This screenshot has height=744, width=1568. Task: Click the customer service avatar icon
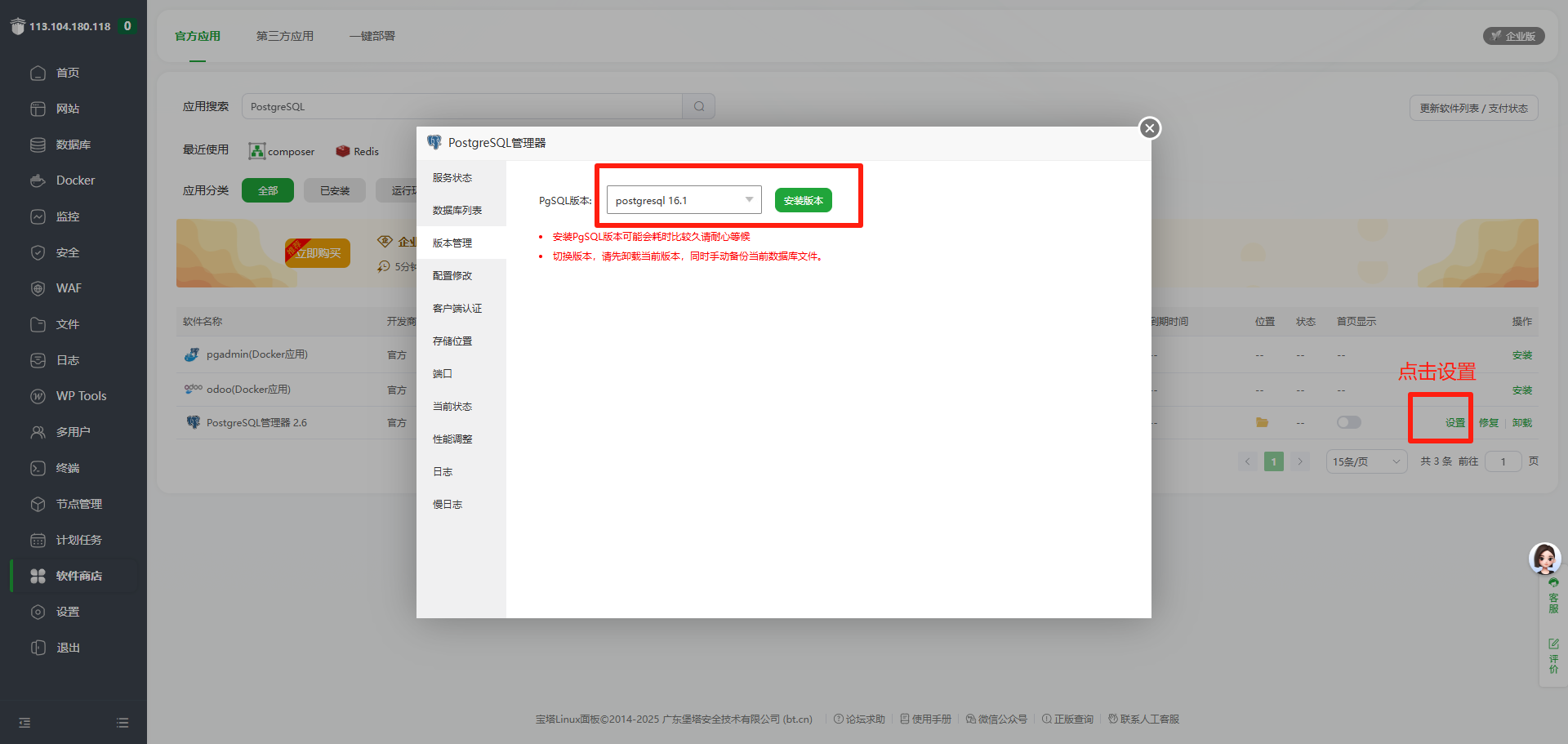1544,559
